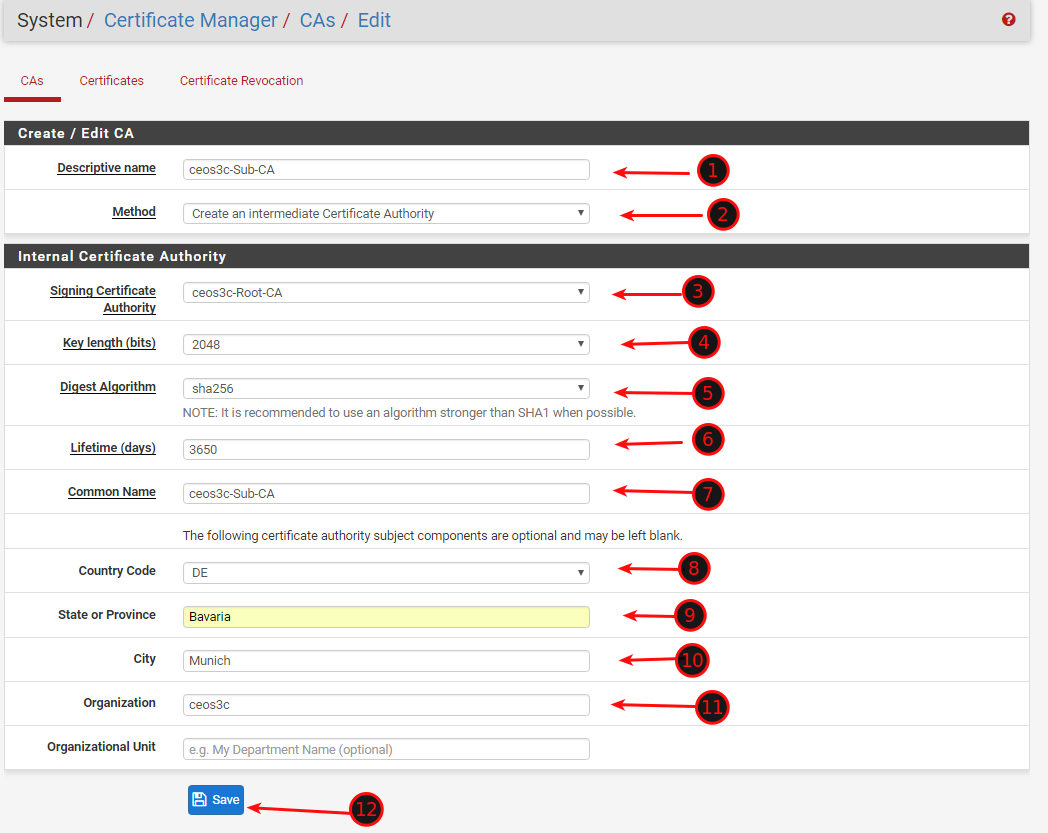Expand the Digest Algorithm dropdown
Viewport: 1048px width, 833px height.
[x=386, y=388]
